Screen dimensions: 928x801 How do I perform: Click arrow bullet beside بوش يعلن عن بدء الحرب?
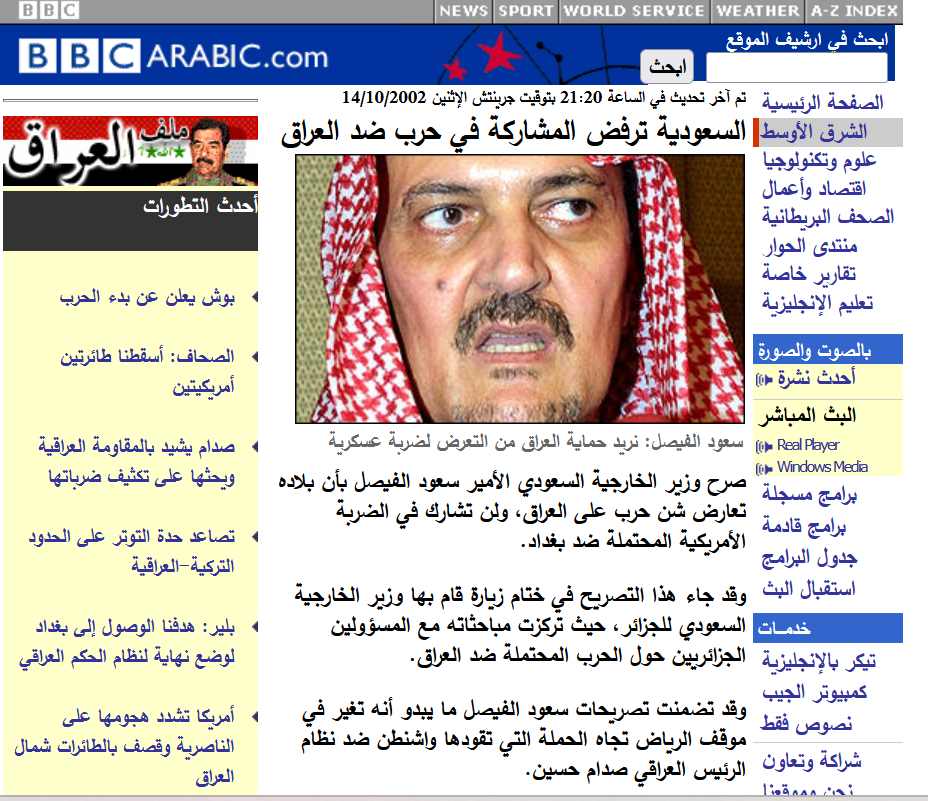click(x=255, y=297)
